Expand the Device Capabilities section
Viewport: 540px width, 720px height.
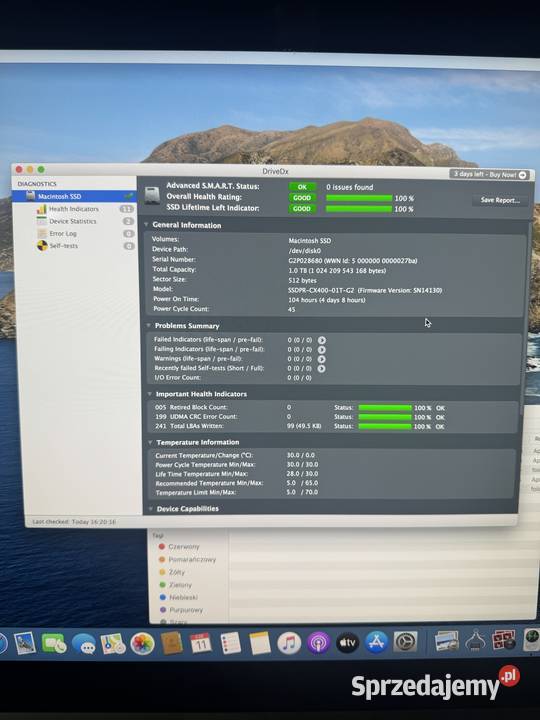tap(151, 508)
